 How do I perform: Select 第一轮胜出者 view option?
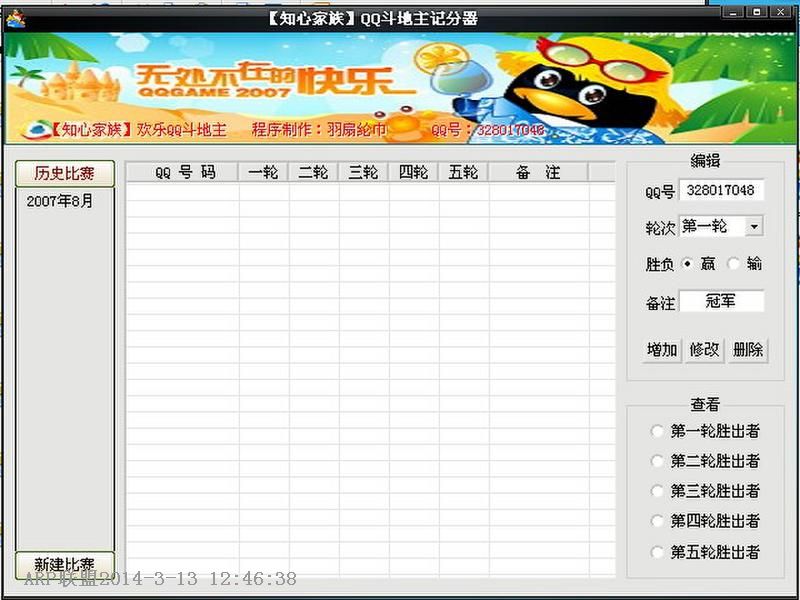705,432
